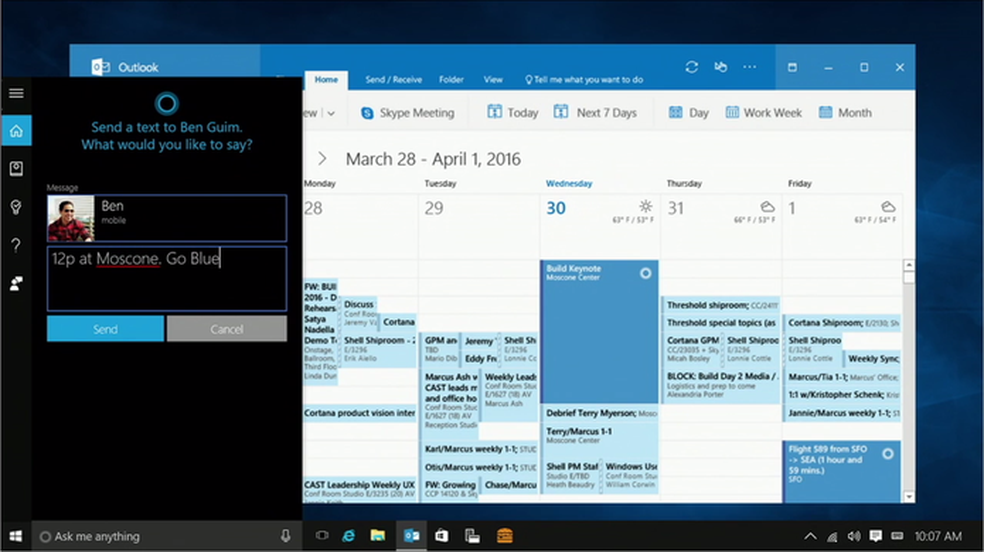The height and width of the screenshot is (552, 984).
Task: Open Folder ribbon tab
Action: pyautogui.click(x=451, y=80)
